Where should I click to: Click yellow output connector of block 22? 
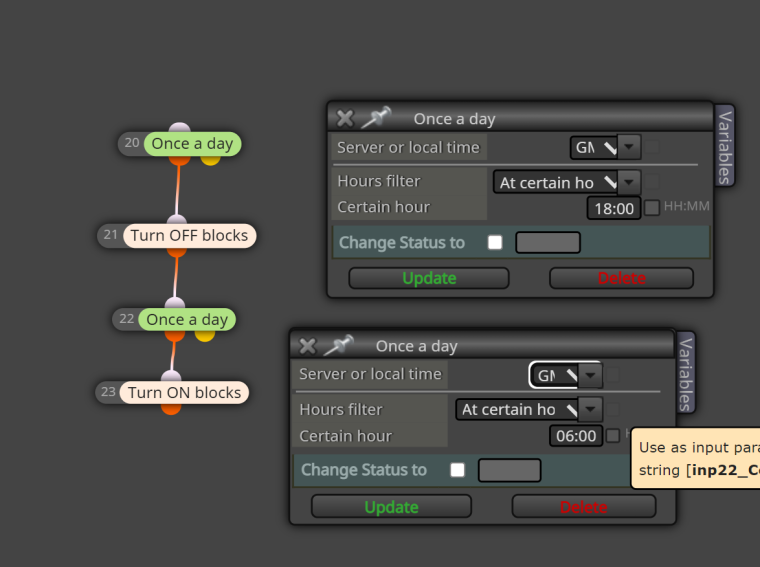click(x=205, y=336)
